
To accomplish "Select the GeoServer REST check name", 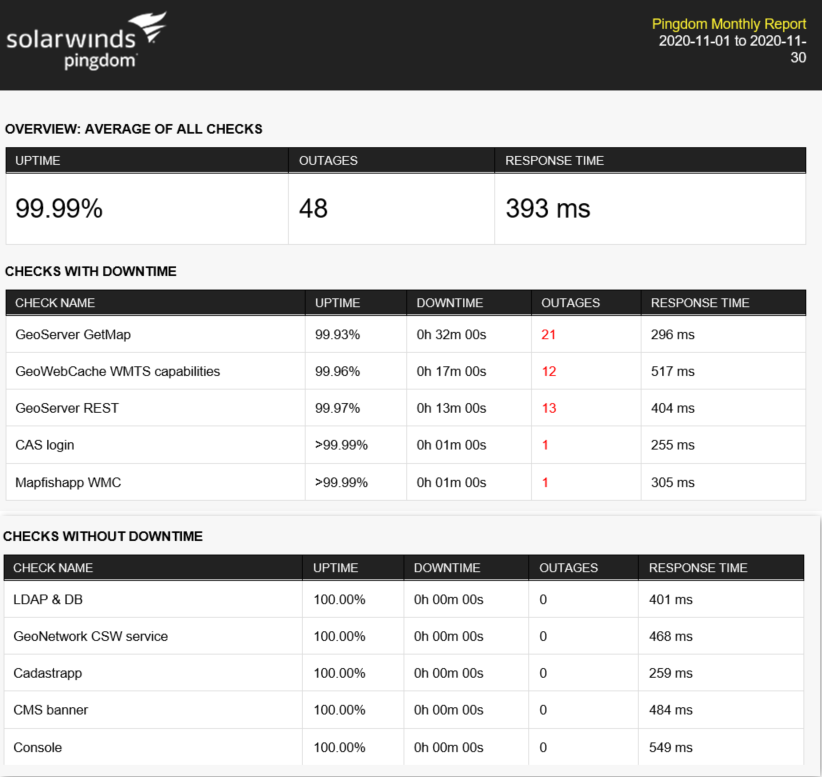I will 67,408.
